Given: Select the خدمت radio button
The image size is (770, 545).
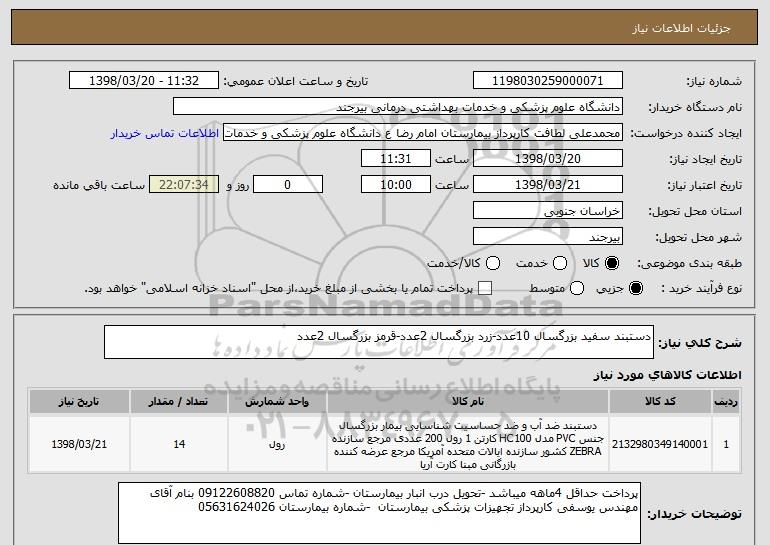Looking at the screenshot, I should [x=560, y=263].
